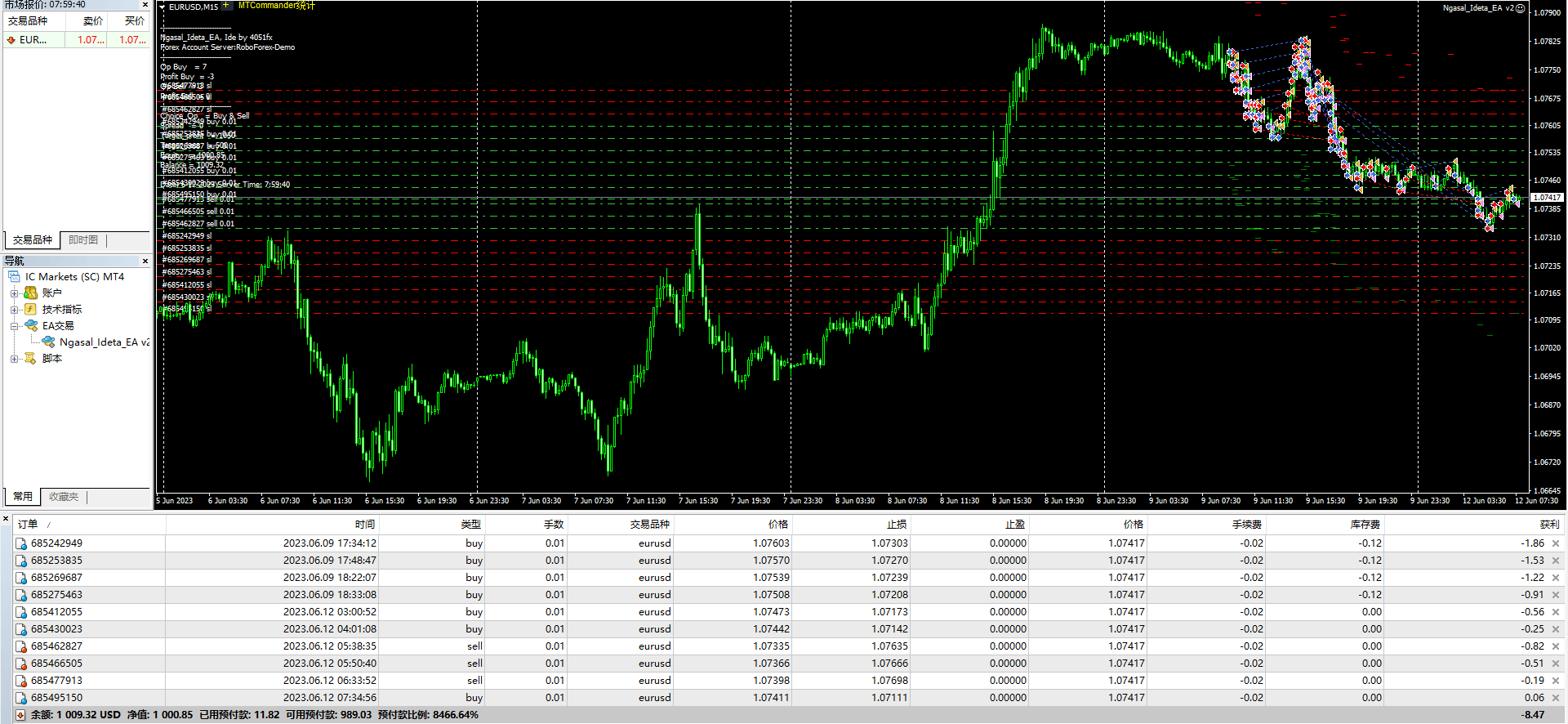Click the IC Markets (SC) MT4 root icon
The width and height of the screenshot is (1568, 724).
pos(14,277)
